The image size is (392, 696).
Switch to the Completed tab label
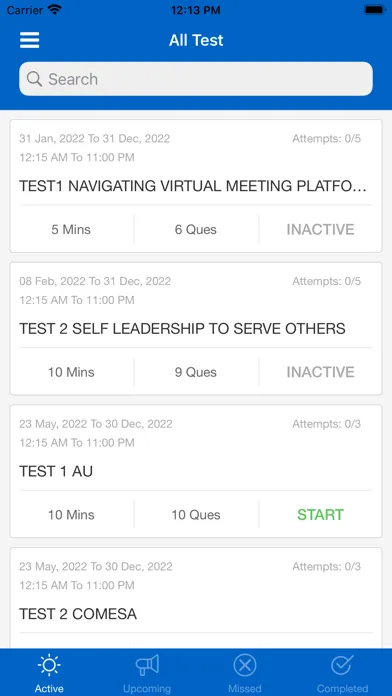click(x=342, y=688)
